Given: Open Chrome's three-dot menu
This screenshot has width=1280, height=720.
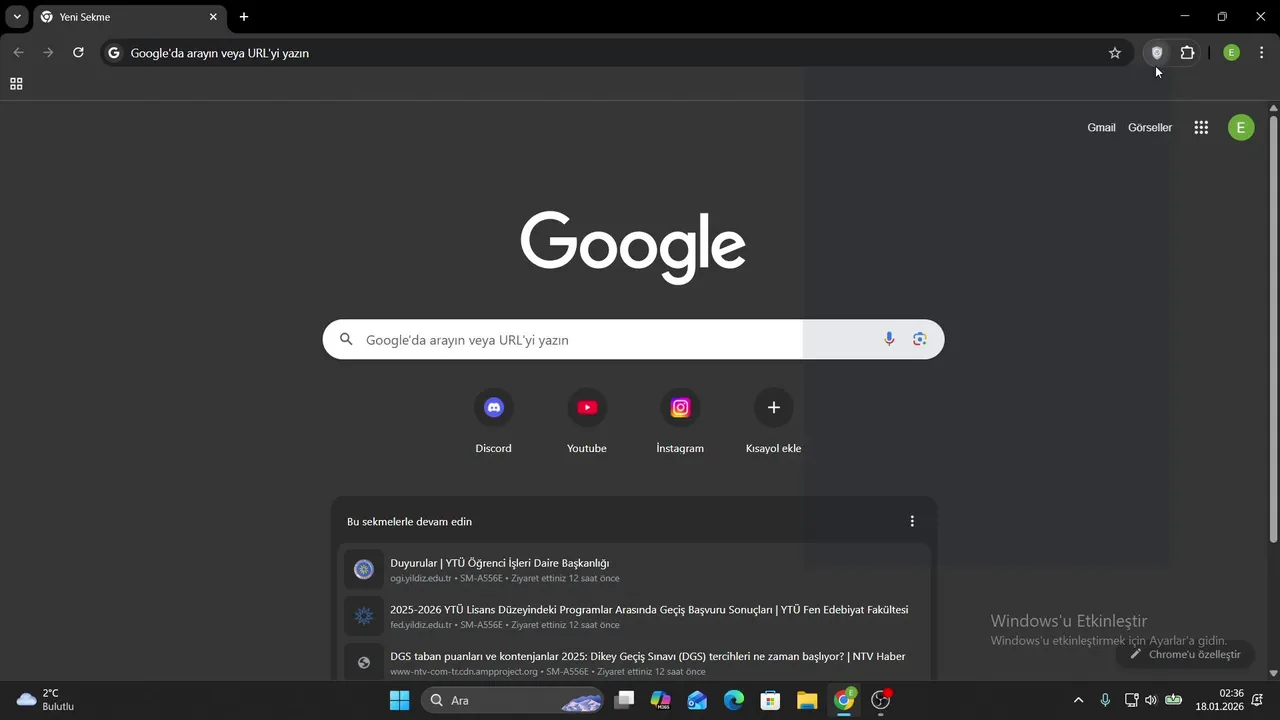Looking at the screenshot, I should coord(1262,53).
